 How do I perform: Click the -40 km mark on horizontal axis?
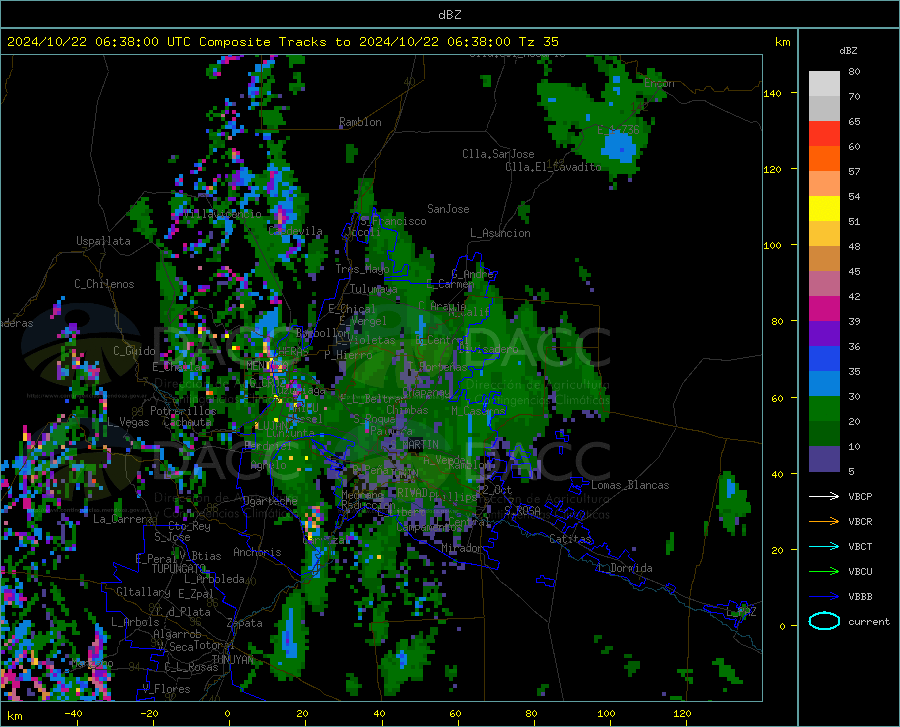click(x=73, y=713)
